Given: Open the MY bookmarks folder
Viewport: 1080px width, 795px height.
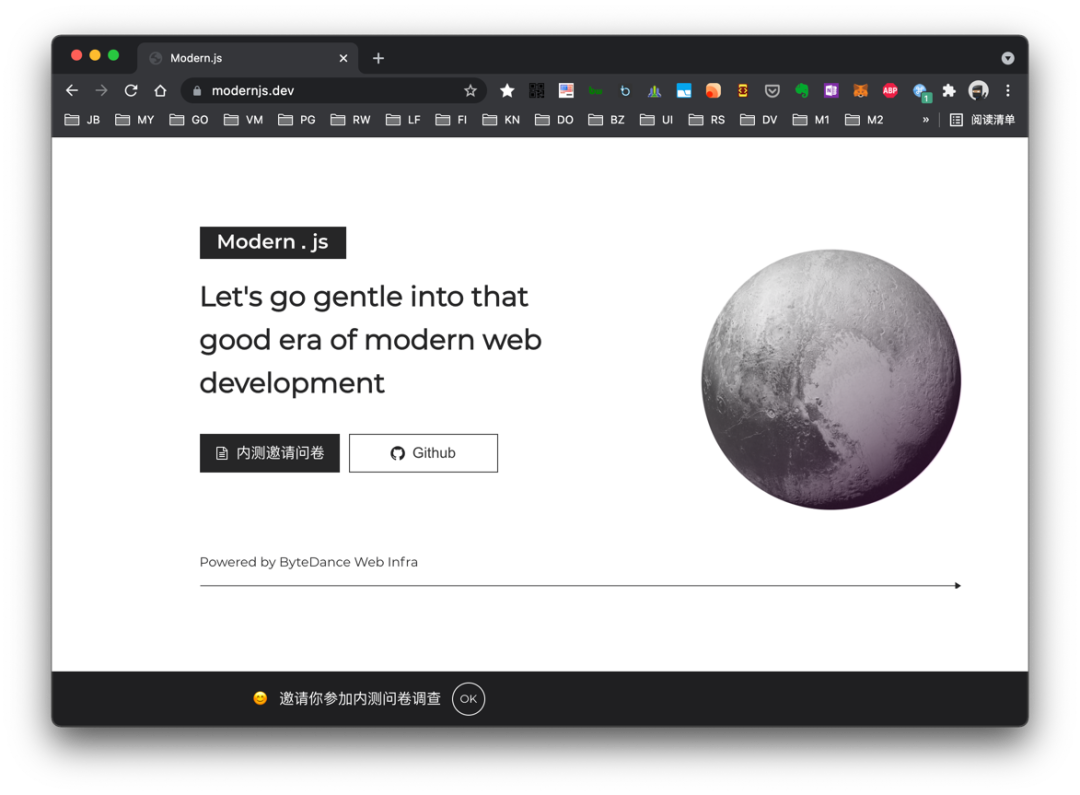Looking at the screenshot, I should 135,120.
